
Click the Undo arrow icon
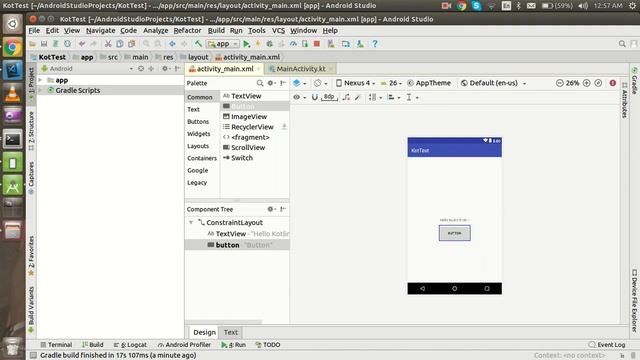coord(82,44)
